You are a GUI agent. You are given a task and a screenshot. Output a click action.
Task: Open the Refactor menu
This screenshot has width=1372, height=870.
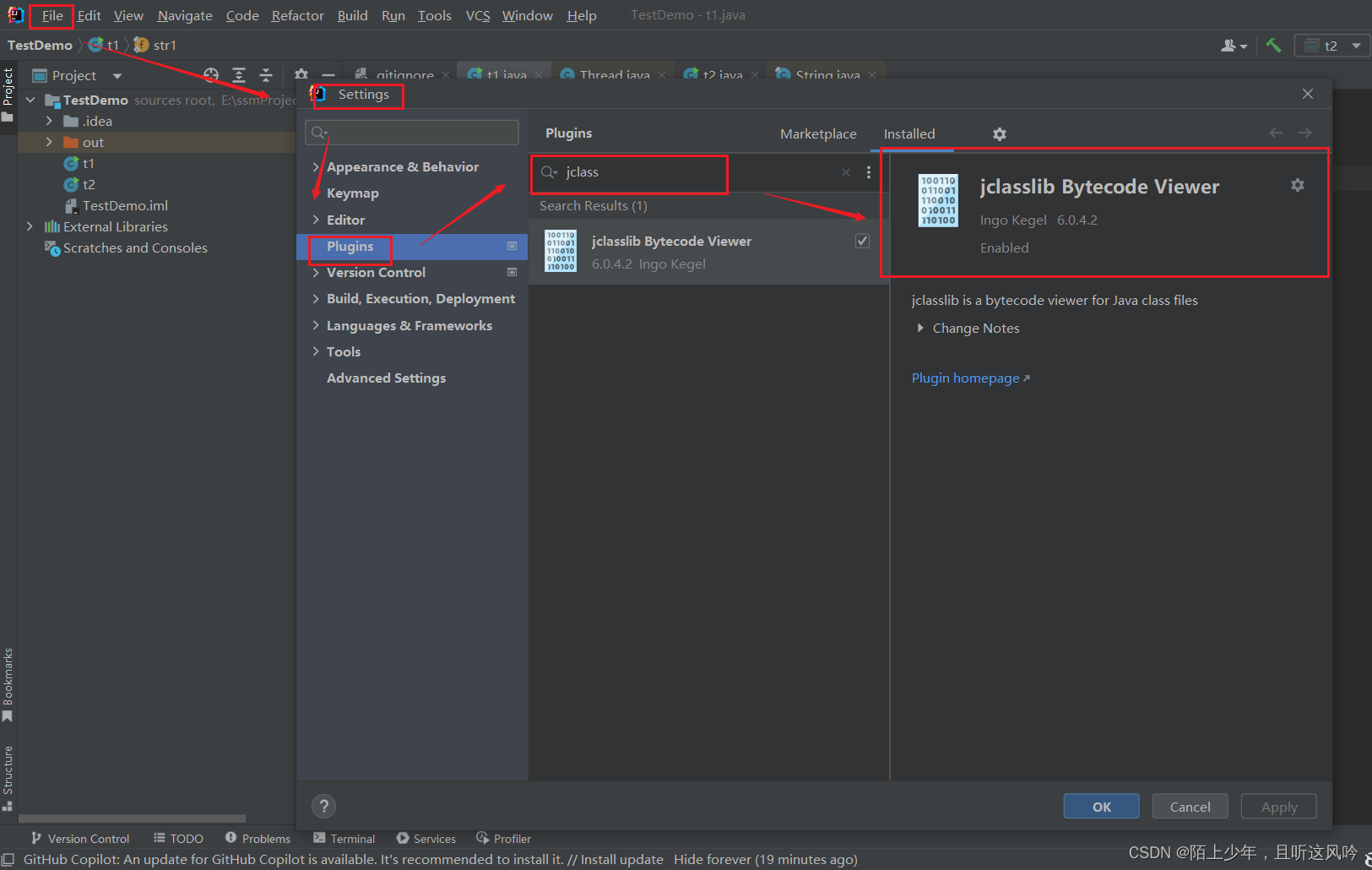(x=297, y=15)
